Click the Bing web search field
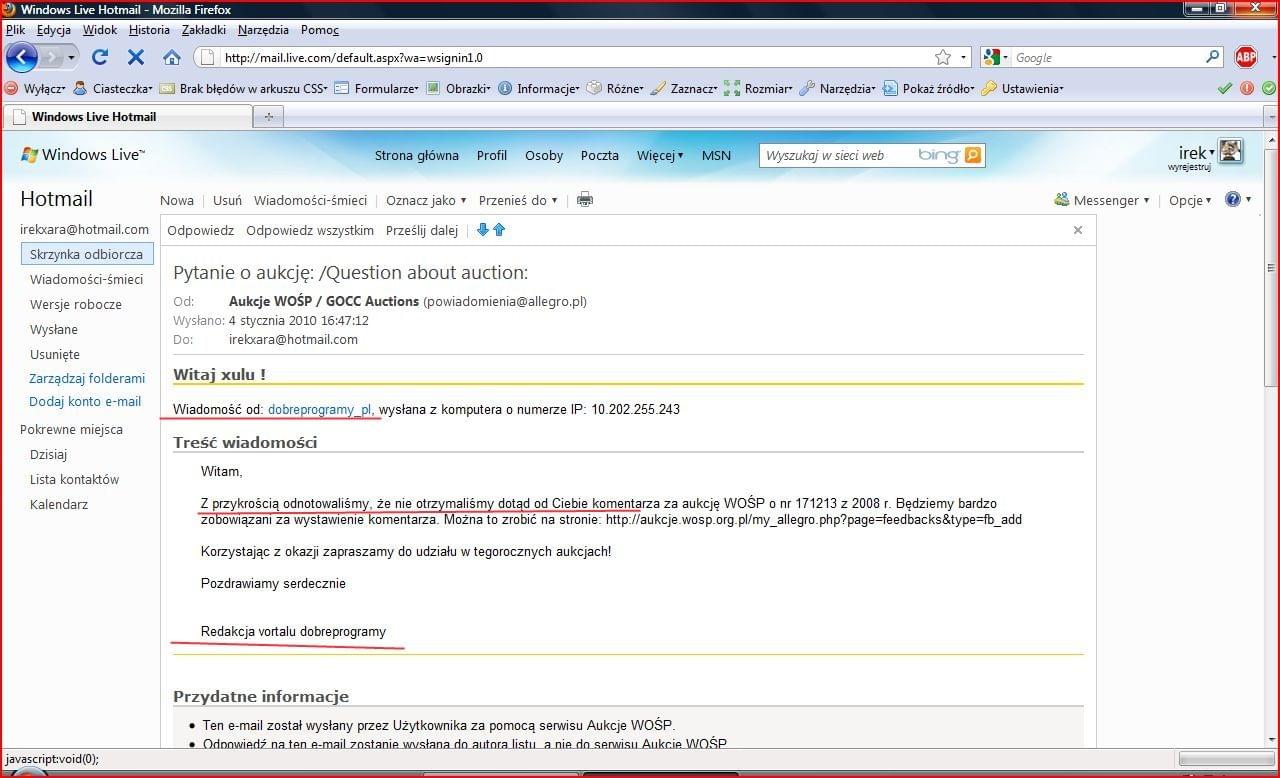 coord(836,155)
